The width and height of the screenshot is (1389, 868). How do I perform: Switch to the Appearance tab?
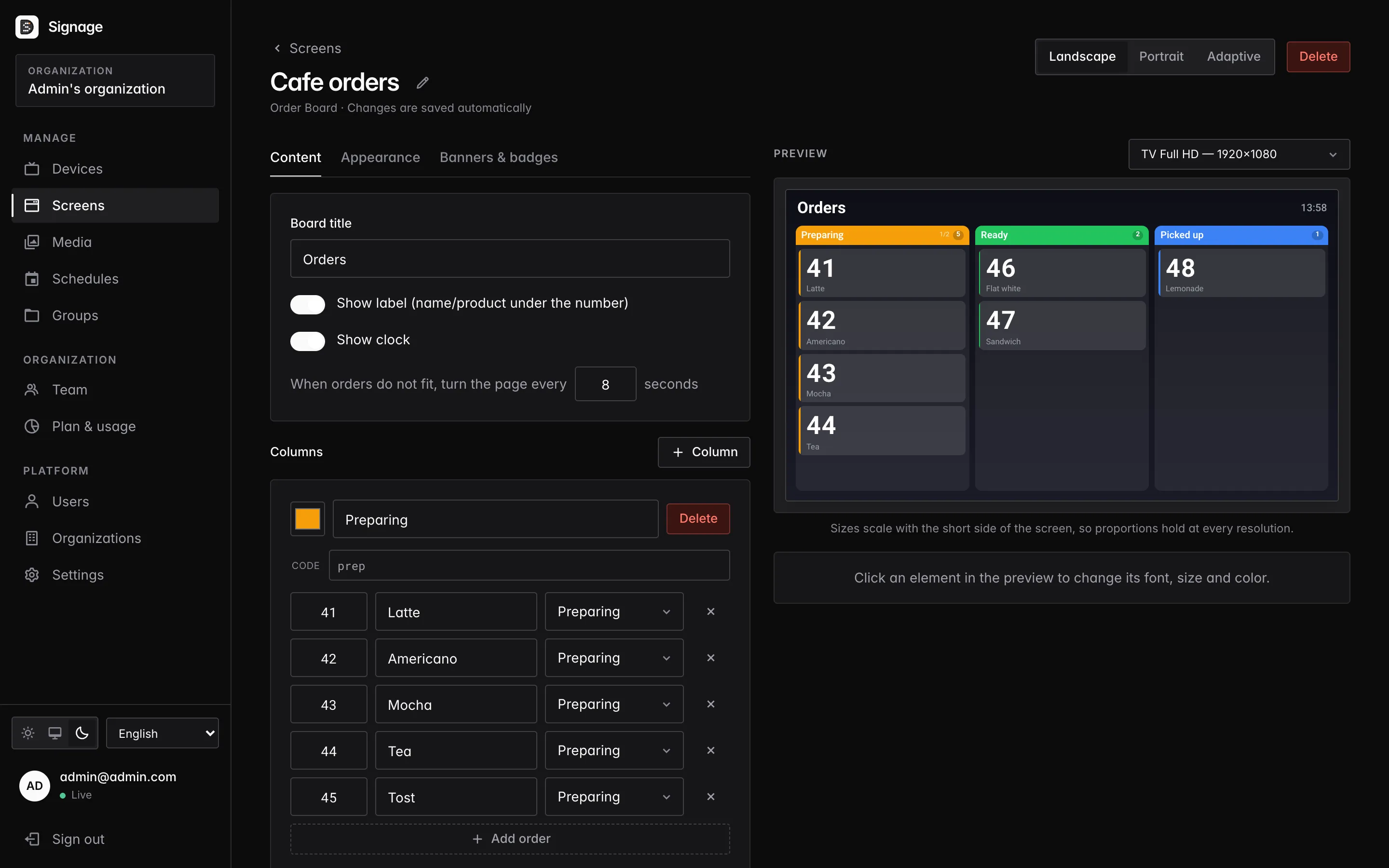pos(380,157)
